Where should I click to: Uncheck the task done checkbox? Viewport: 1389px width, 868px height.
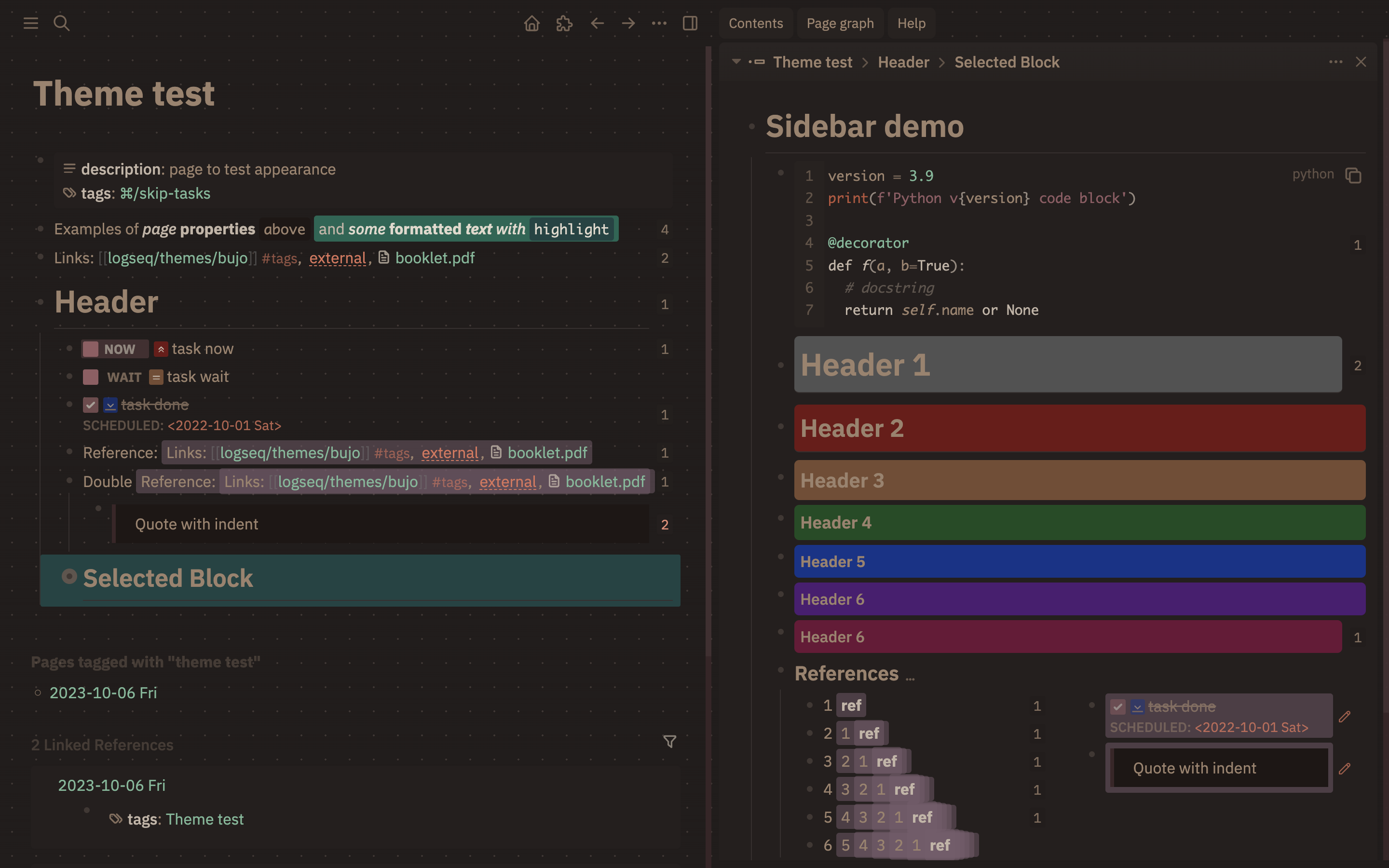[x=91, y=405]
